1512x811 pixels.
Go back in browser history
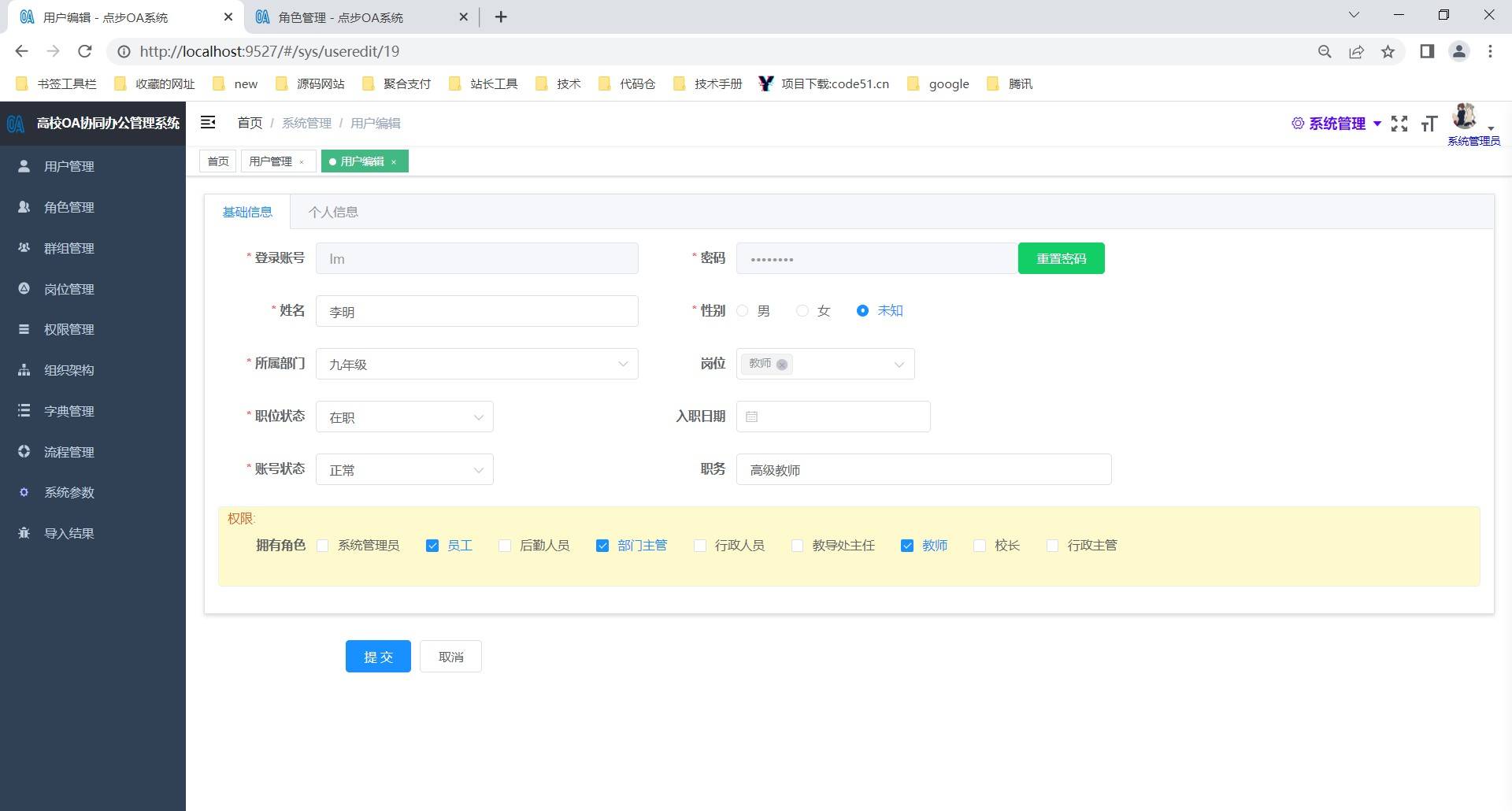click(x=22, y=51)
